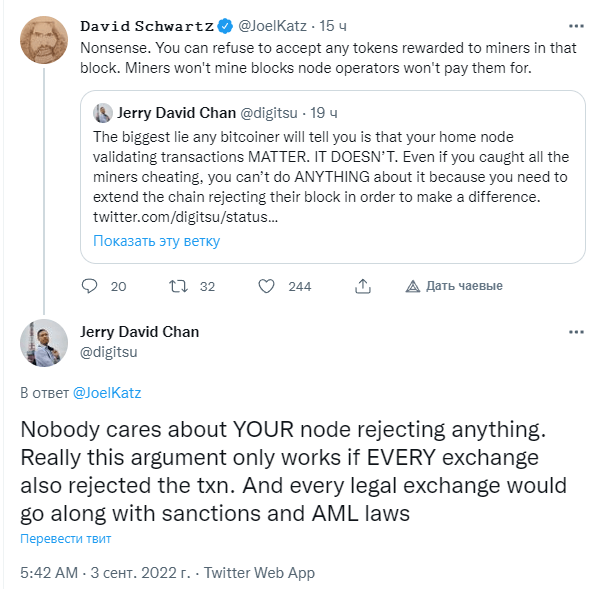
Task: Open @digitsu handle under Jerry David Chan
Action: (x=108, y=352)
